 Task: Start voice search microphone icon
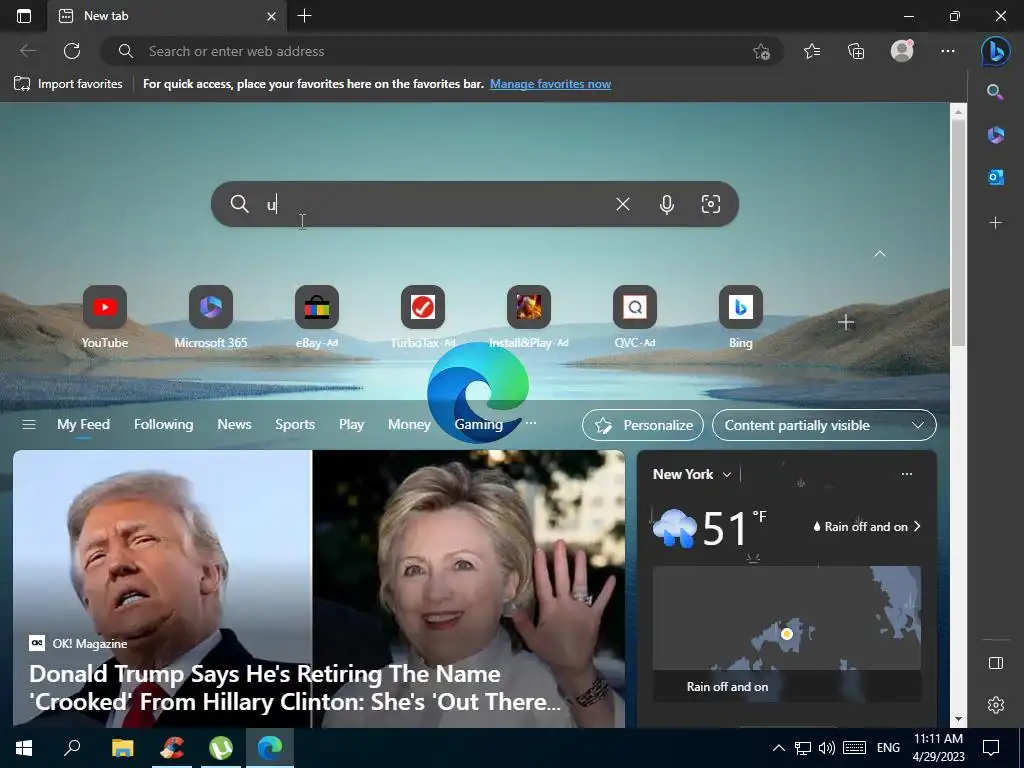666,204
